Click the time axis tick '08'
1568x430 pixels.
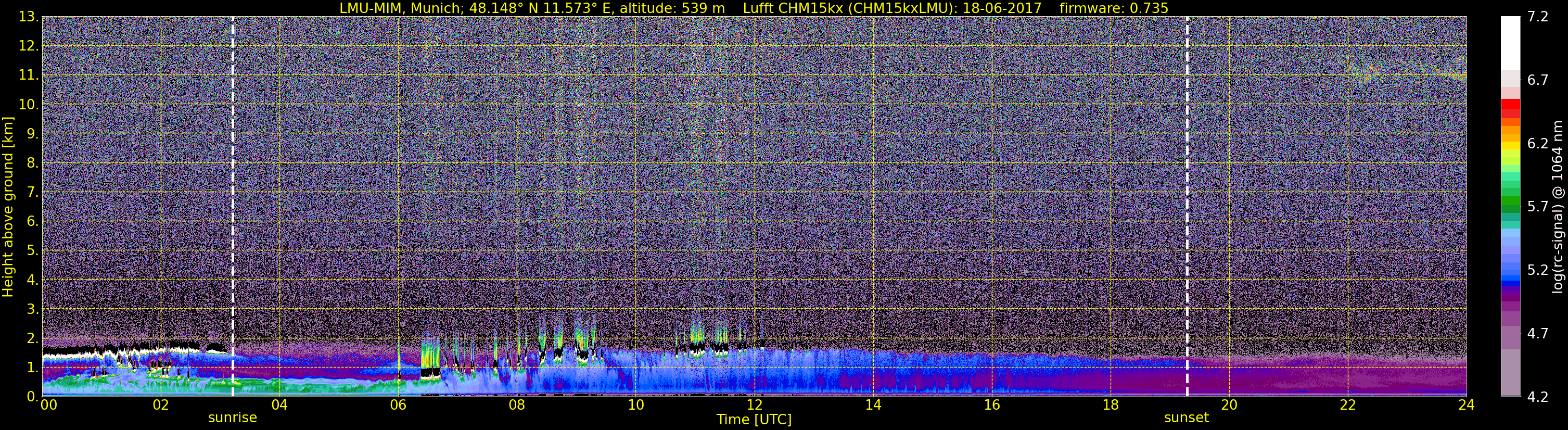517,405
